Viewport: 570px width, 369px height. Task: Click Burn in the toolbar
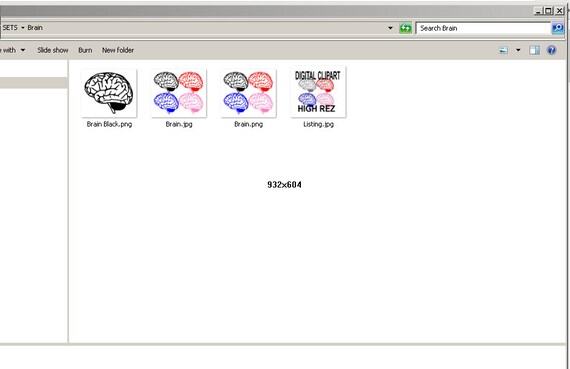[85, 50]
